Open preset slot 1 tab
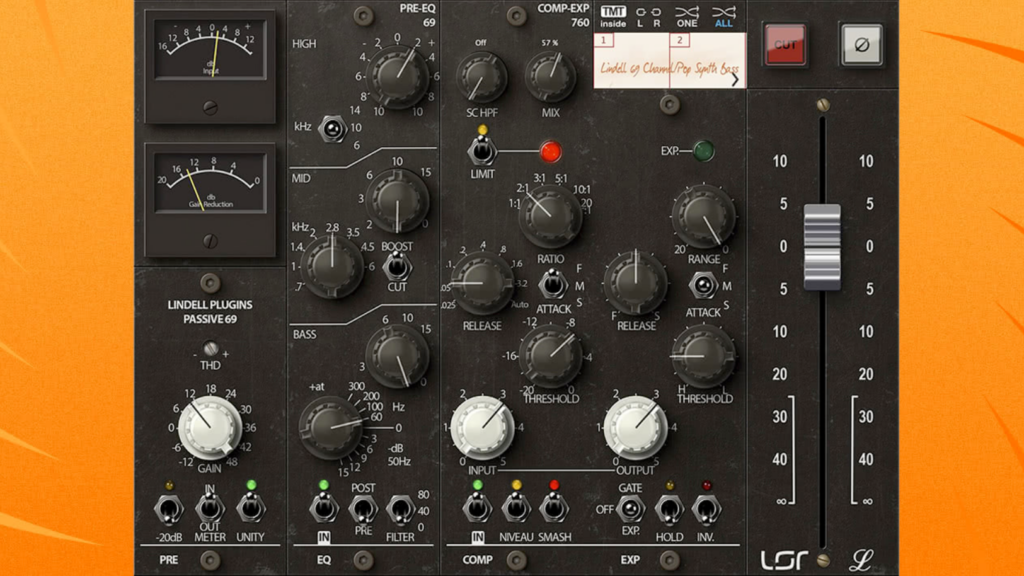 [x=603, y=40]
